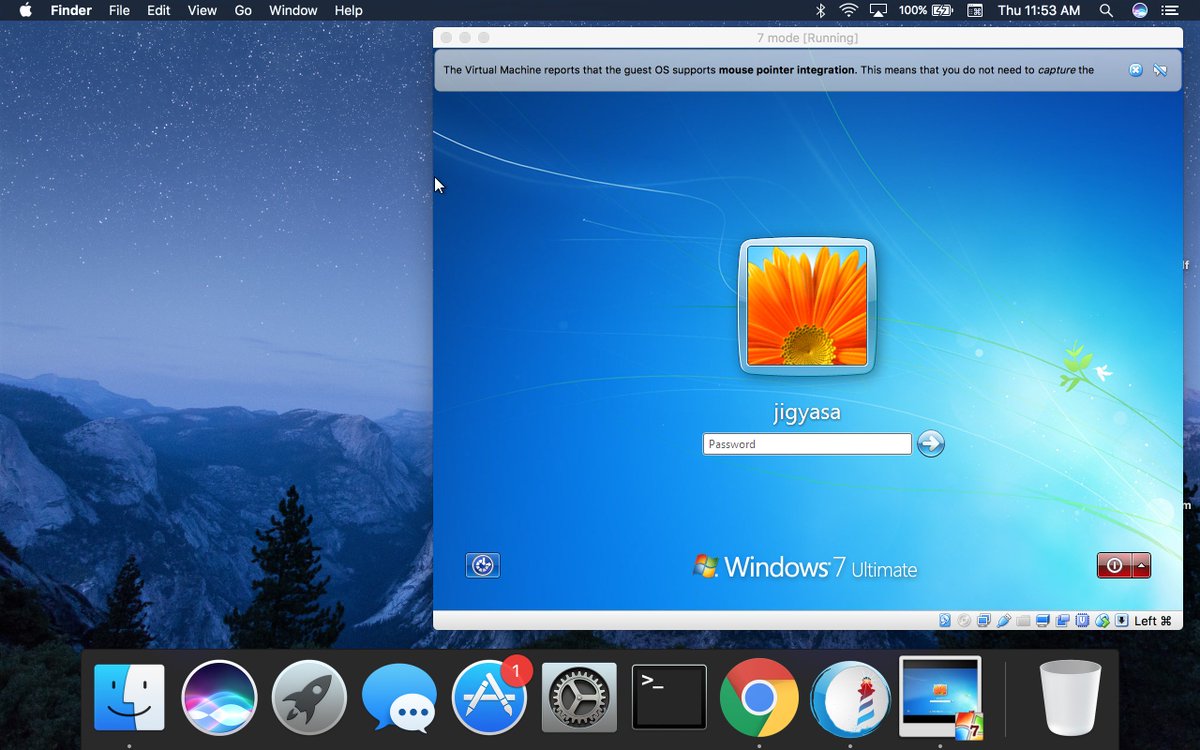The width and height of the screenshot is (1200, 750).
Task: Click the mouse integration indicator in VM status bar
Action: point(1102,620)
